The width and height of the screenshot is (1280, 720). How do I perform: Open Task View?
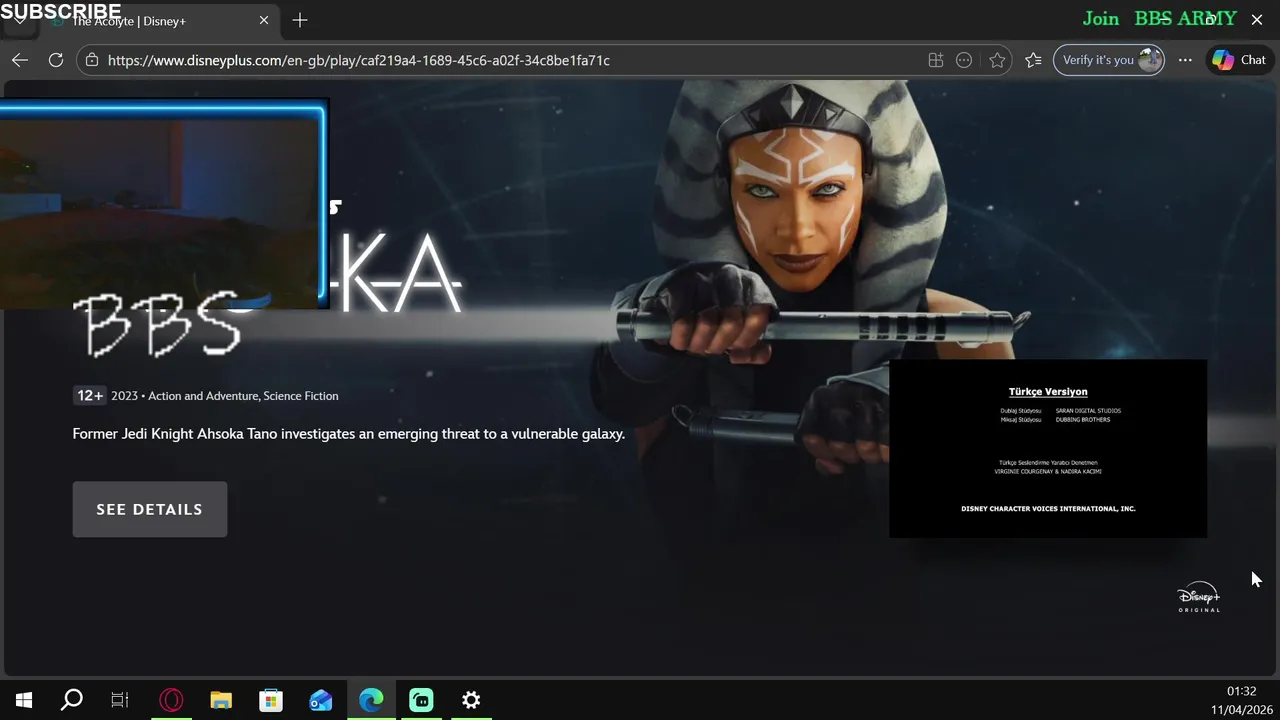click(x=120, y=700)
